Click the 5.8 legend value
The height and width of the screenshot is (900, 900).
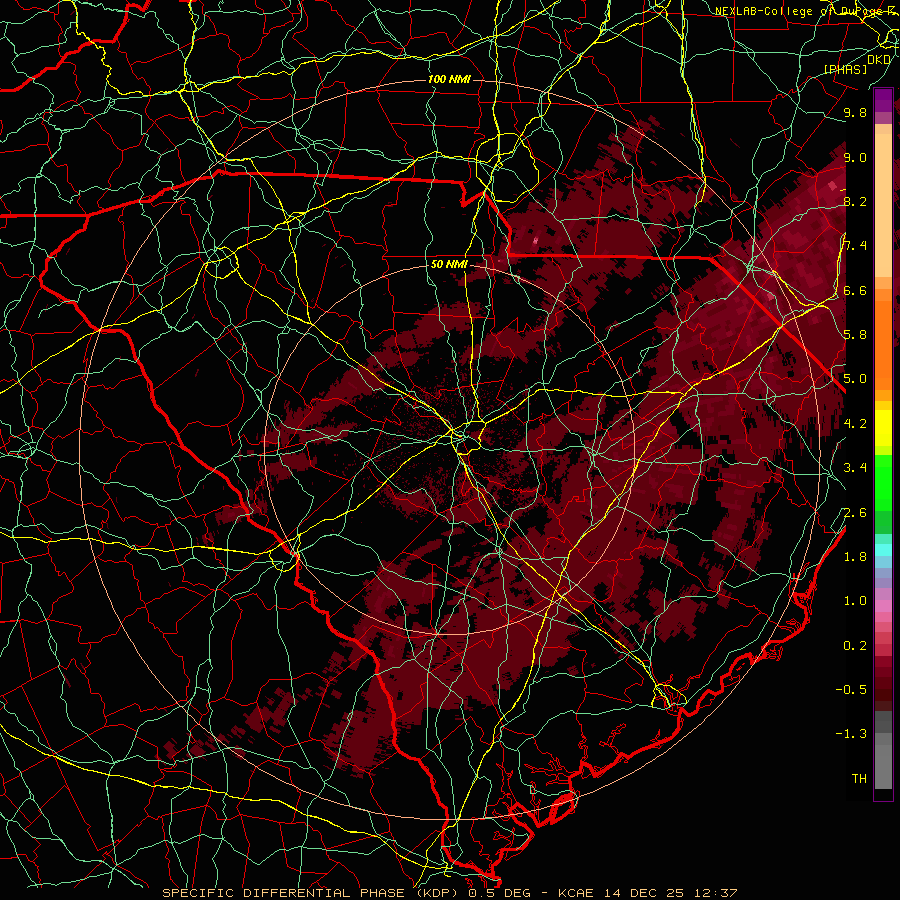coord(855,335)
